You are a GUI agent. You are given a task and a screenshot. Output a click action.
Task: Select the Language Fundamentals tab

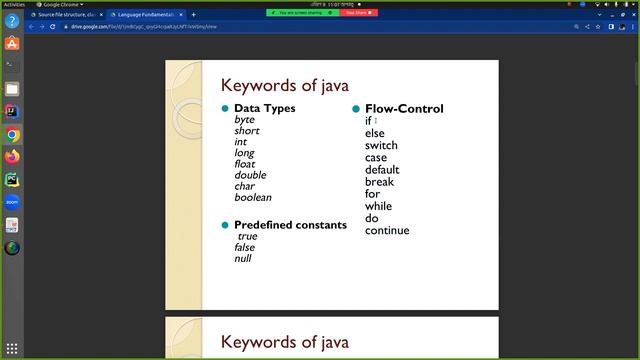(x=146, y=15)
